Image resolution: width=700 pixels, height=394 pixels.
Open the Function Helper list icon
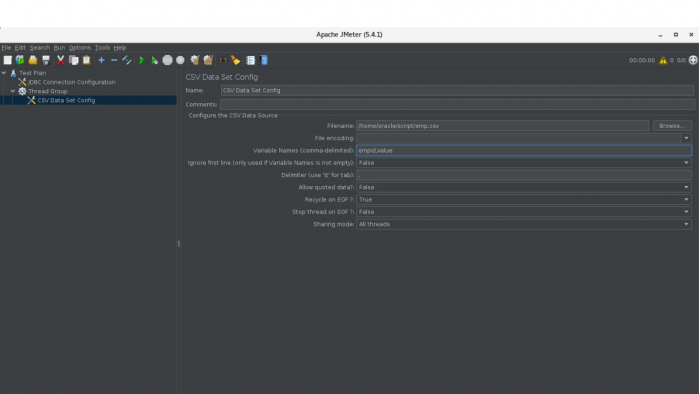click(250, 60)
